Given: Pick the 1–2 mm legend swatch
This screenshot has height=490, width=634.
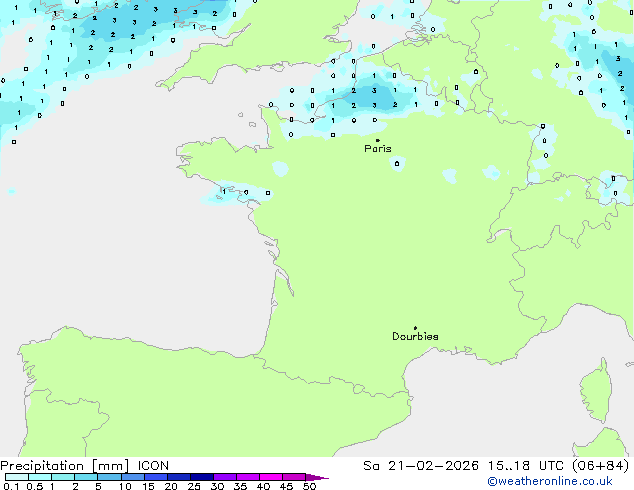Looking at the screenshot, I should [x=63, y=477].
